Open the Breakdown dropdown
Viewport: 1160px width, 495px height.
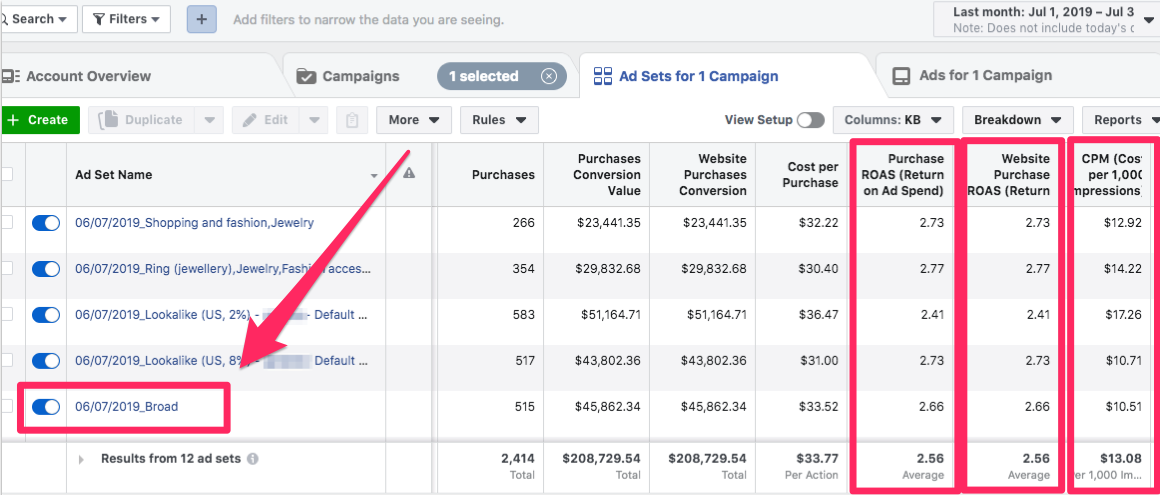click(1017, 120)
